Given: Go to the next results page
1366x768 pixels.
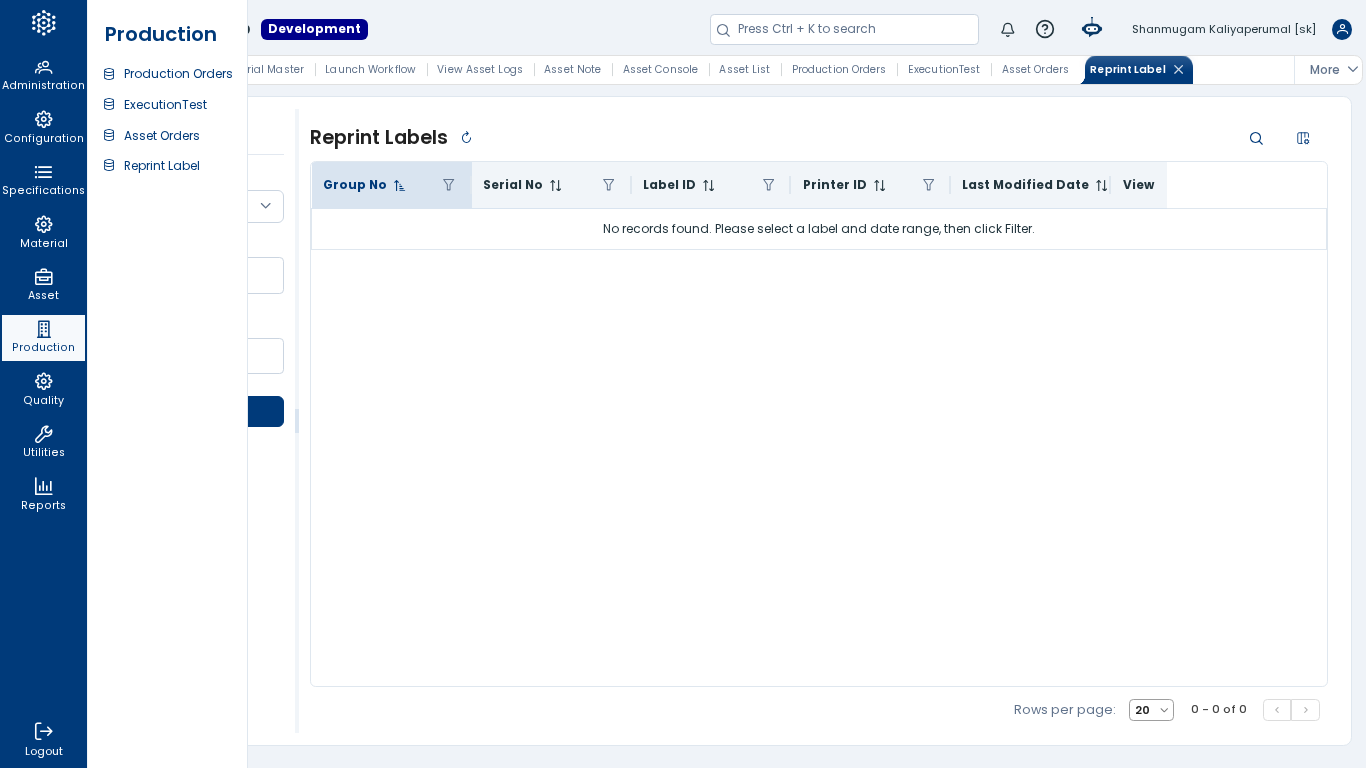Looking at the screenshot, I should pos(1305,710).
